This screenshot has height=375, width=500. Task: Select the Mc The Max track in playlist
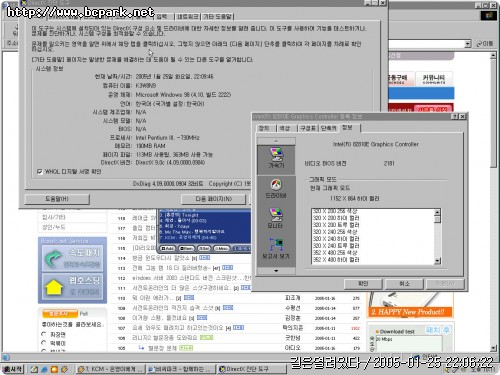point(192,232)
